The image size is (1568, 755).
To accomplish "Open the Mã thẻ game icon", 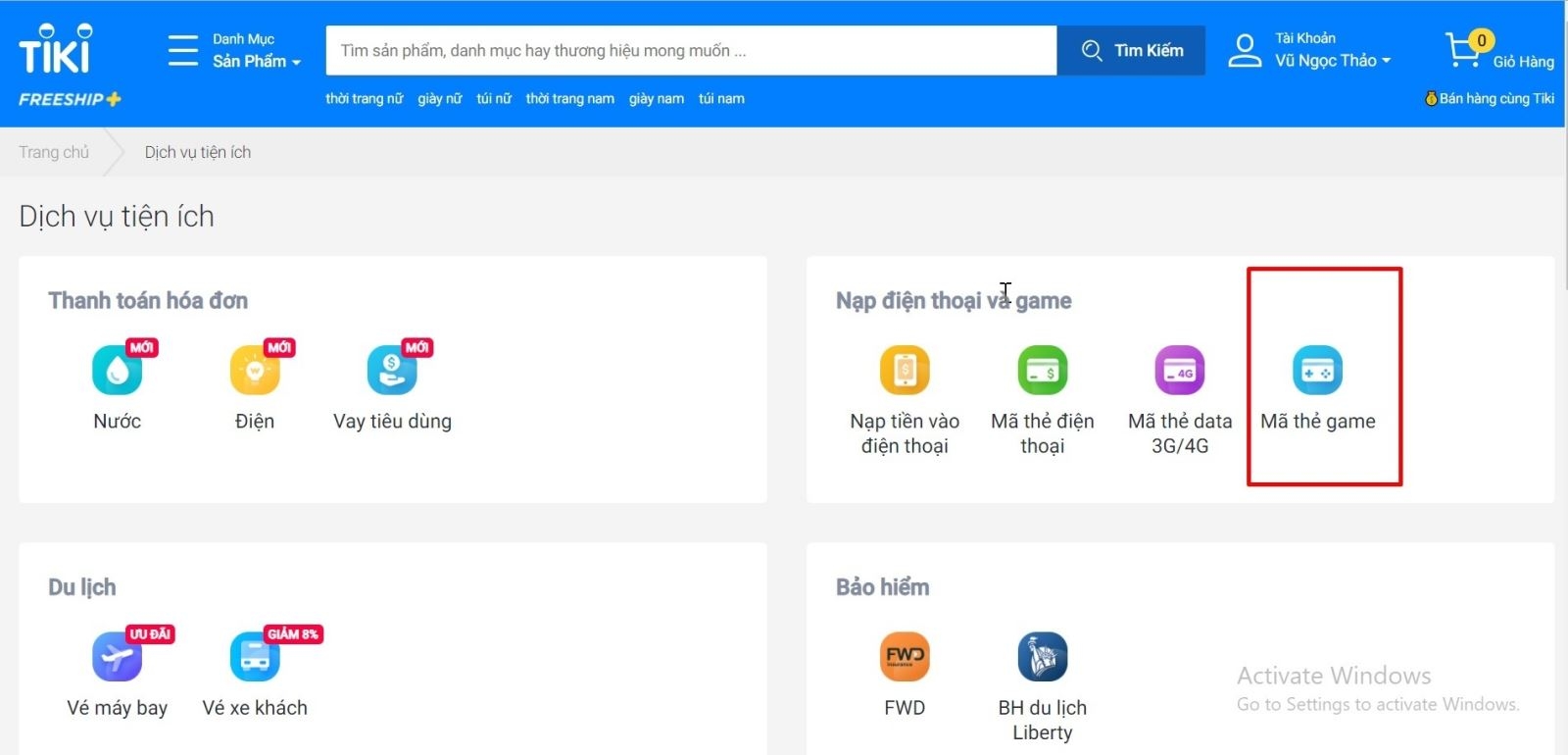I will tap(1318, 370).
